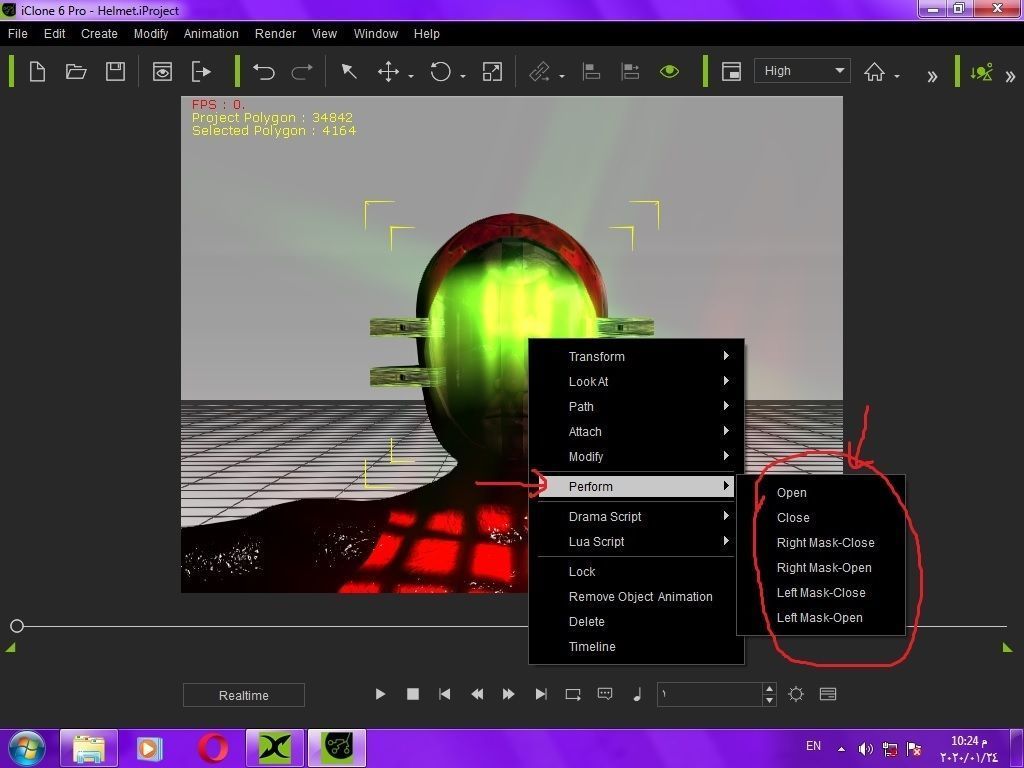Viewport: 1024px width, 768px height.
Task: Toggle the green eye visibility icon
Action: 669,71
